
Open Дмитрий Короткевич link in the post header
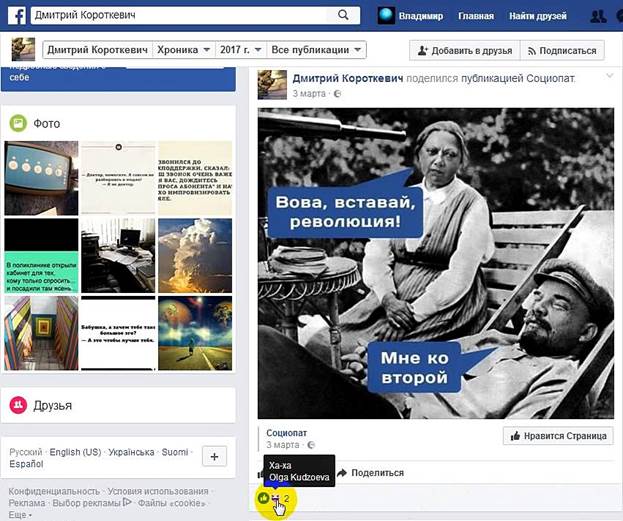coord(348,78)
